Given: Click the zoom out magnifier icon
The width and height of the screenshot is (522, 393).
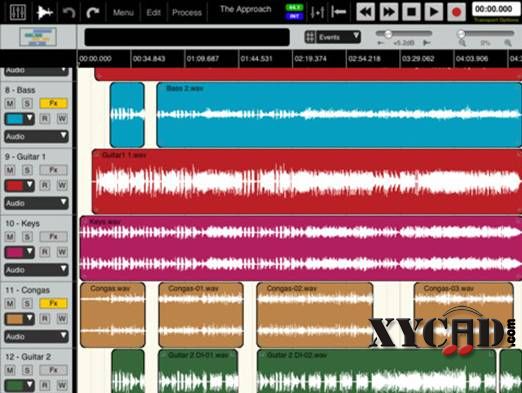Looking at the screenshot, I should (462, 43).
